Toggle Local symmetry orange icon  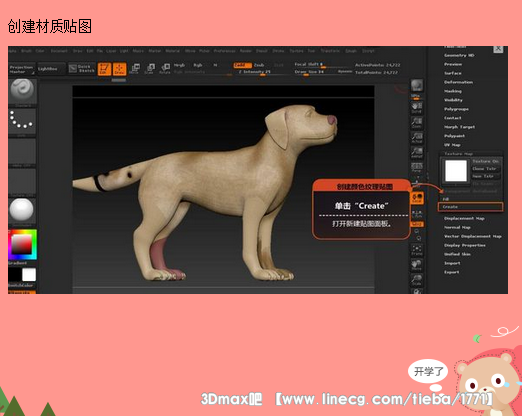(417, 198)
